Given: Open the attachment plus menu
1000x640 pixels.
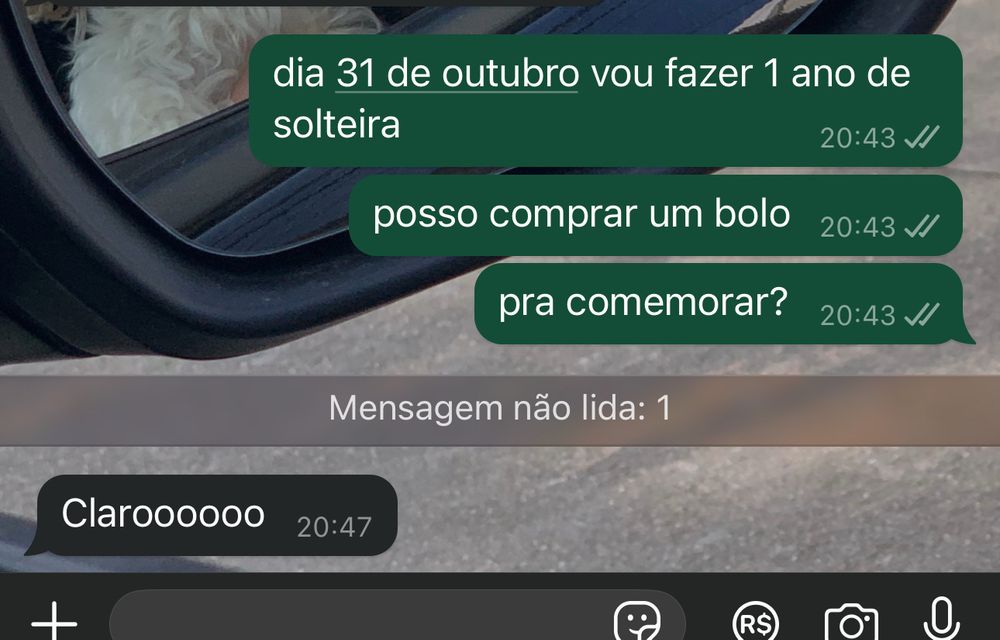Looking at the screenshot, I should click(x=54, y=622).
